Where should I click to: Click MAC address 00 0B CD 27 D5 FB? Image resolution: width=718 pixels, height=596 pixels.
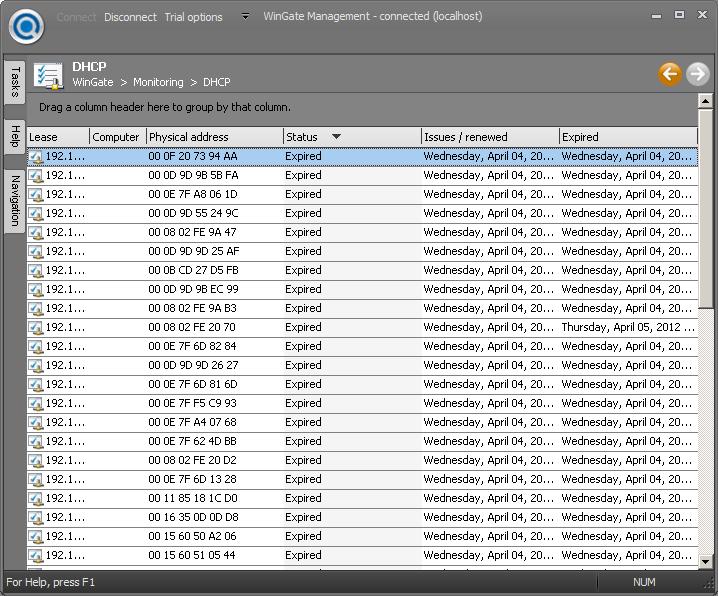pyautogui.click(x=193, y=270)
